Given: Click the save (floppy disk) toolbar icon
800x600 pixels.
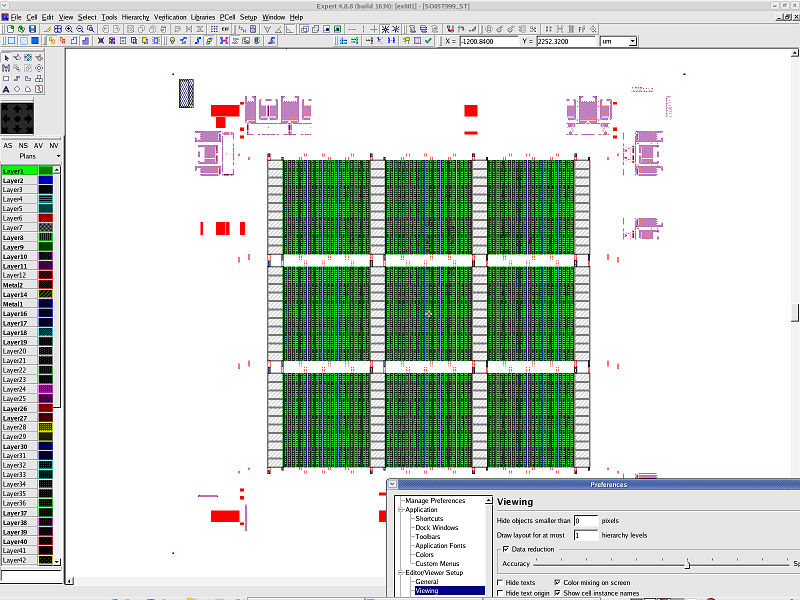Looking at the screenshot, I should [30, 29].
